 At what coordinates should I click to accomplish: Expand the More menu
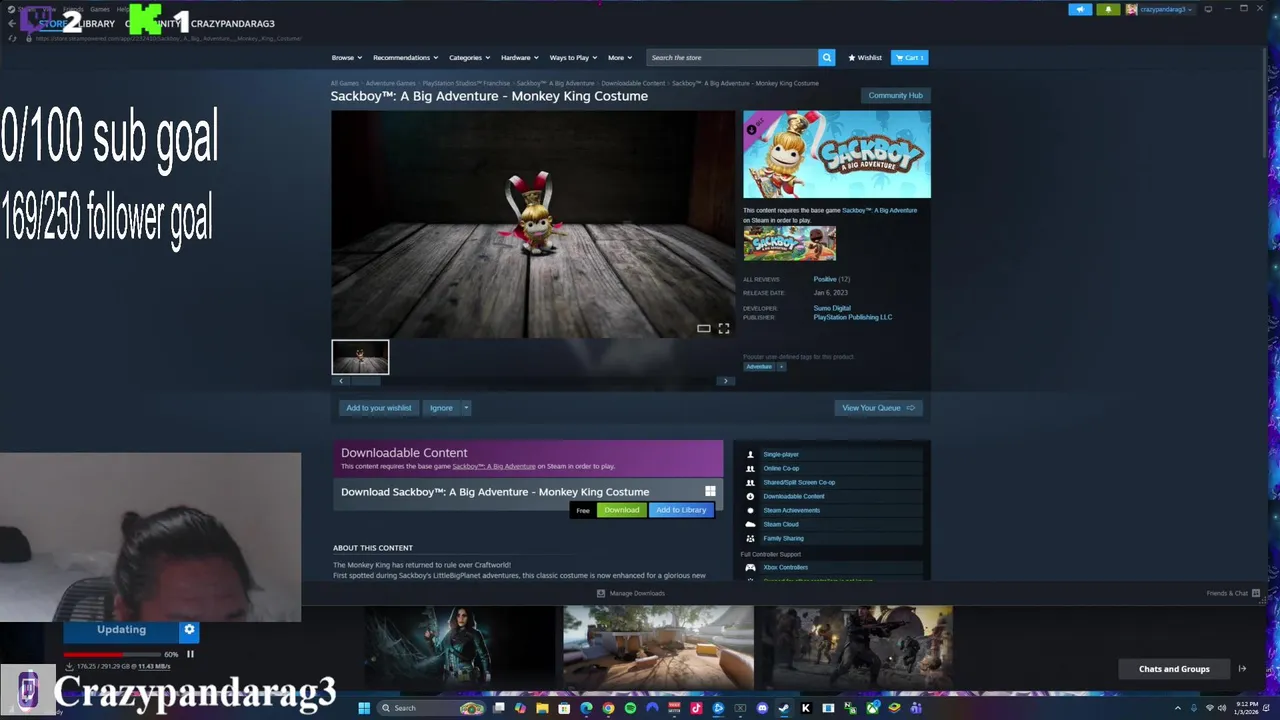pyautogui.click(x=619, y=57)
